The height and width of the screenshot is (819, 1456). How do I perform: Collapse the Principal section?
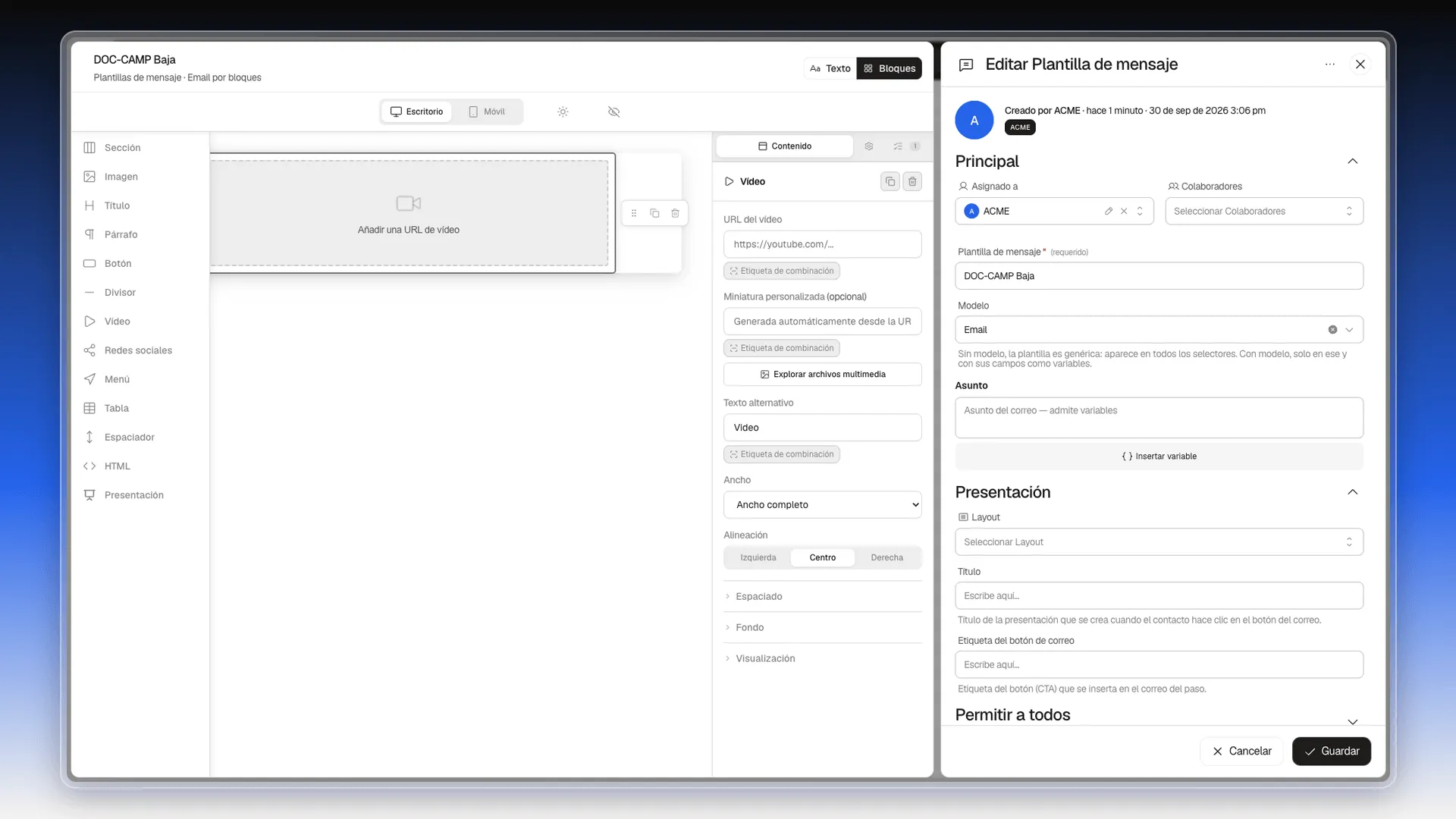1352,162
